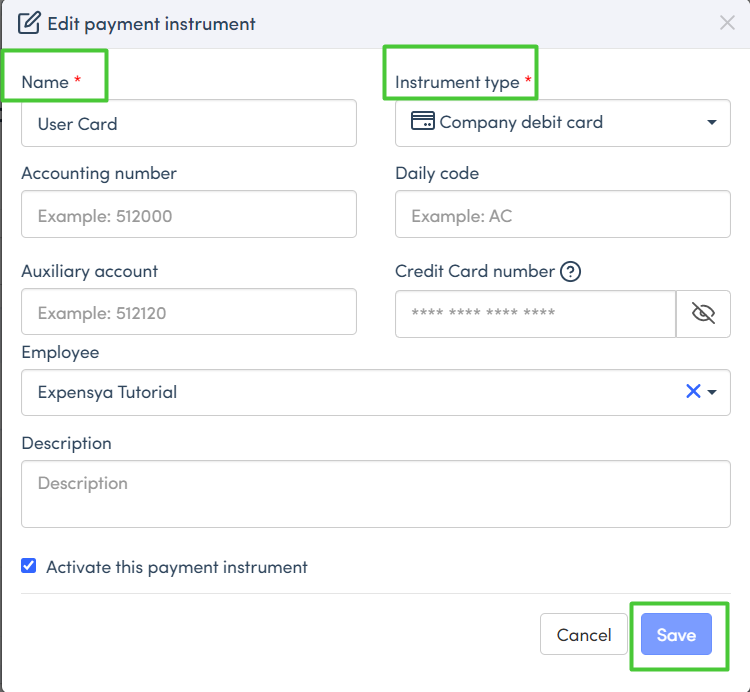Open the Instrument type dropdown arrow

click(x=712, y=123)
